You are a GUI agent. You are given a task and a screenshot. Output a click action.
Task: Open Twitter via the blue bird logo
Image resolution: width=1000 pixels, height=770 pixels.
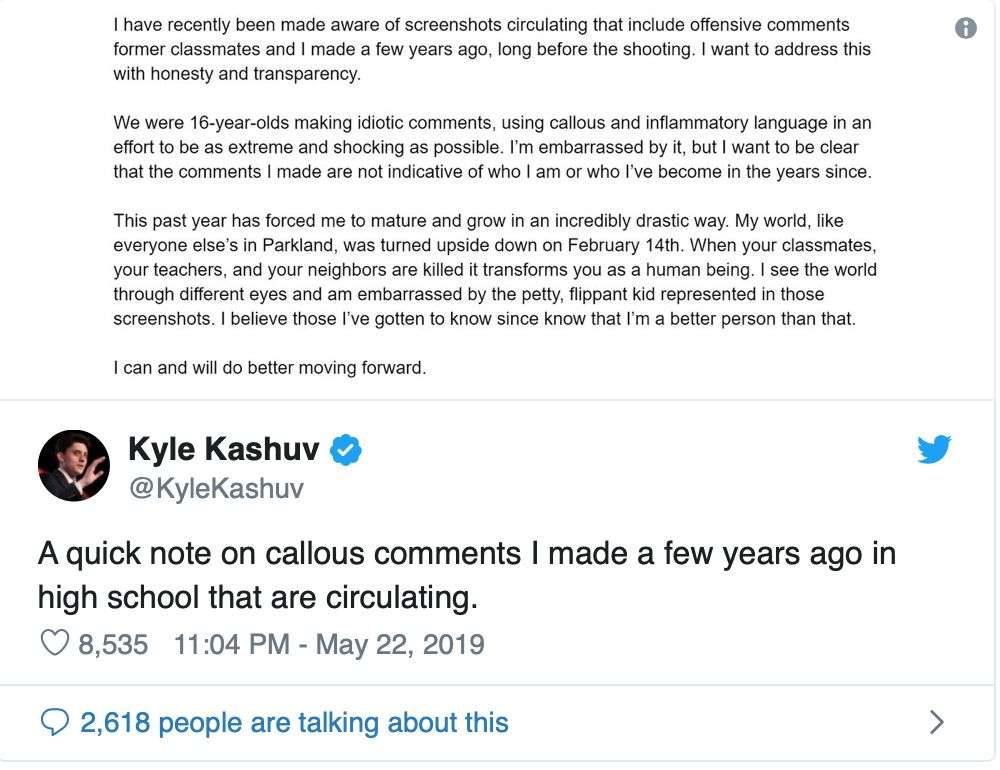coord(934,448)
